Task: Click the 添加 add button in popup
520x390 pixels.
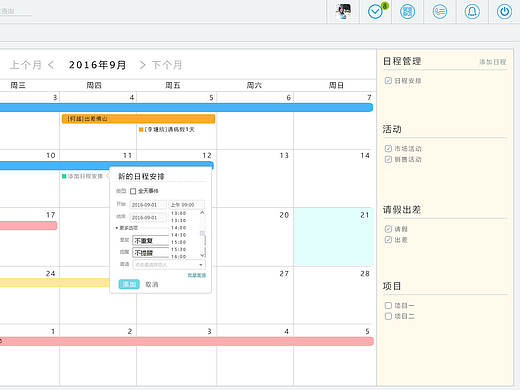Action: point(129,284)
